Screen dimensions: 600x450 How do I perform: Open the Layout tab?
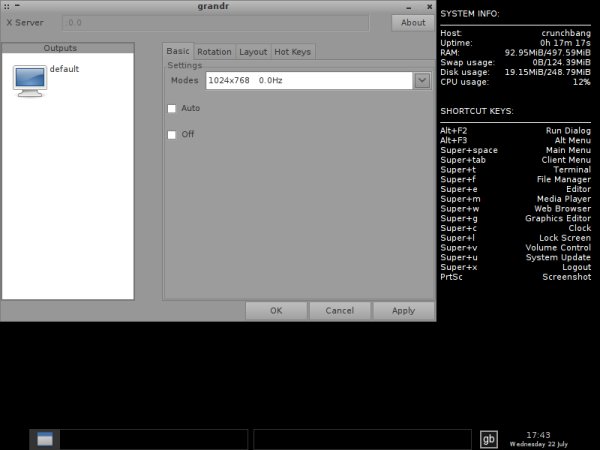(253, 52)
